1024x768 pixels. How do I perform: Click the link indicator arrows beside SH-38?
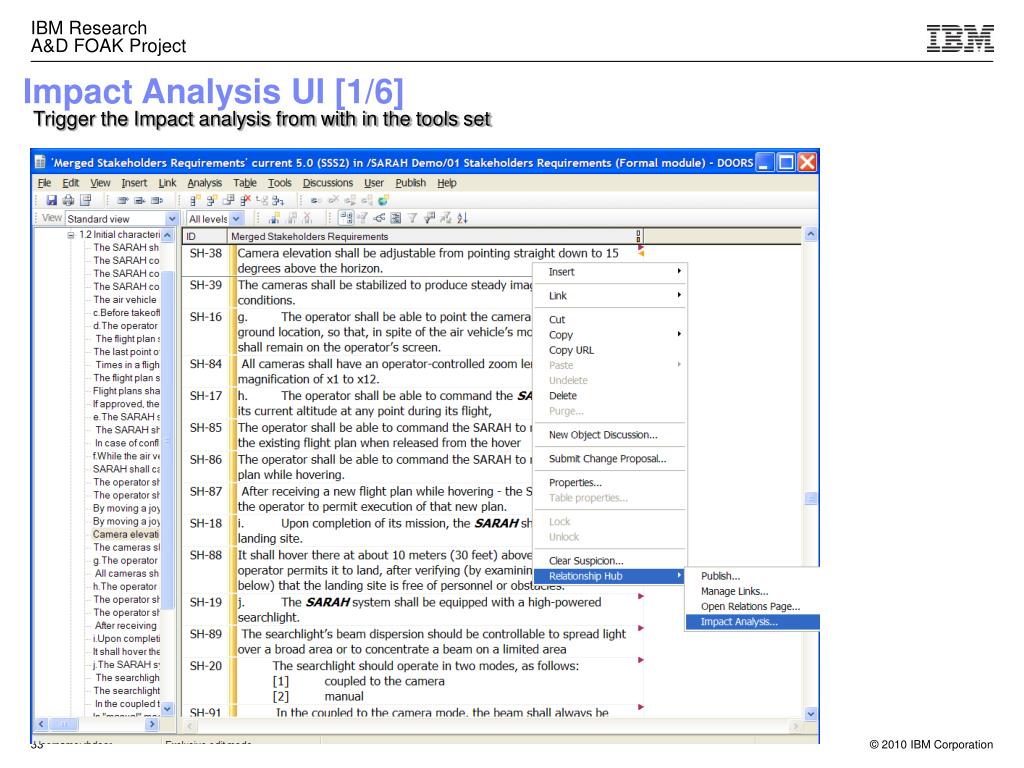[641, 250]
